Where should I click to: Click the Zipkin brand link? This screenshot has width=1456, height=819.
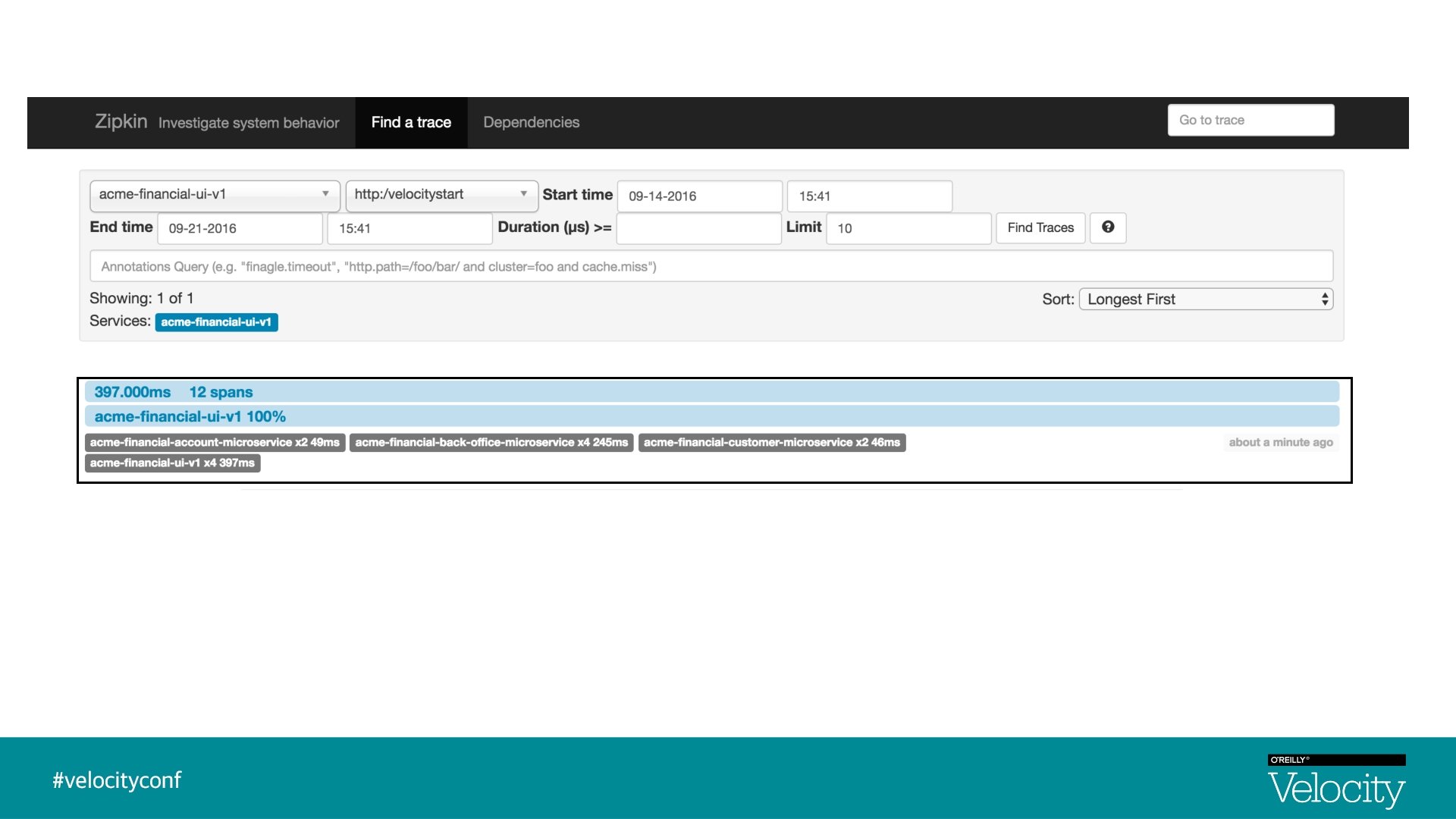tap(121, 122)
